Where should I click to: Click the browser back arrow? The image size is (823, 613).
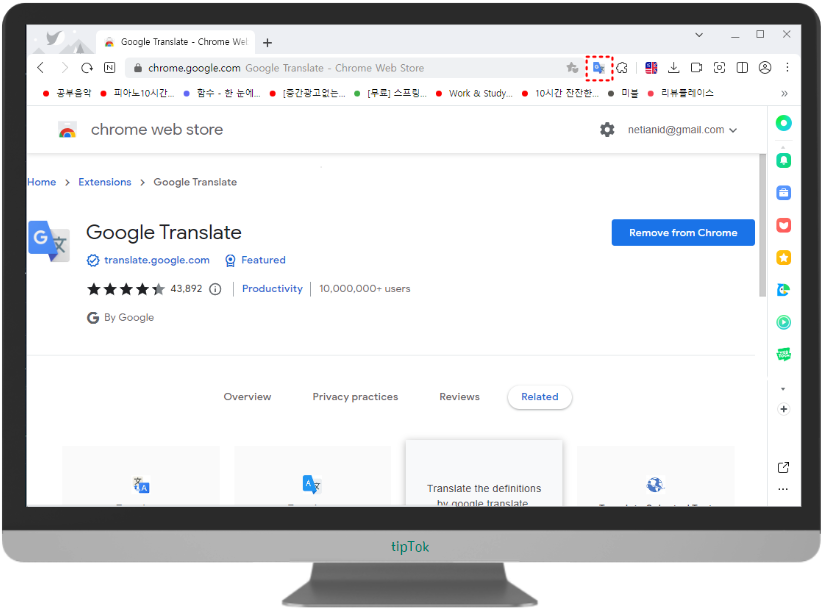coord(41,68)
